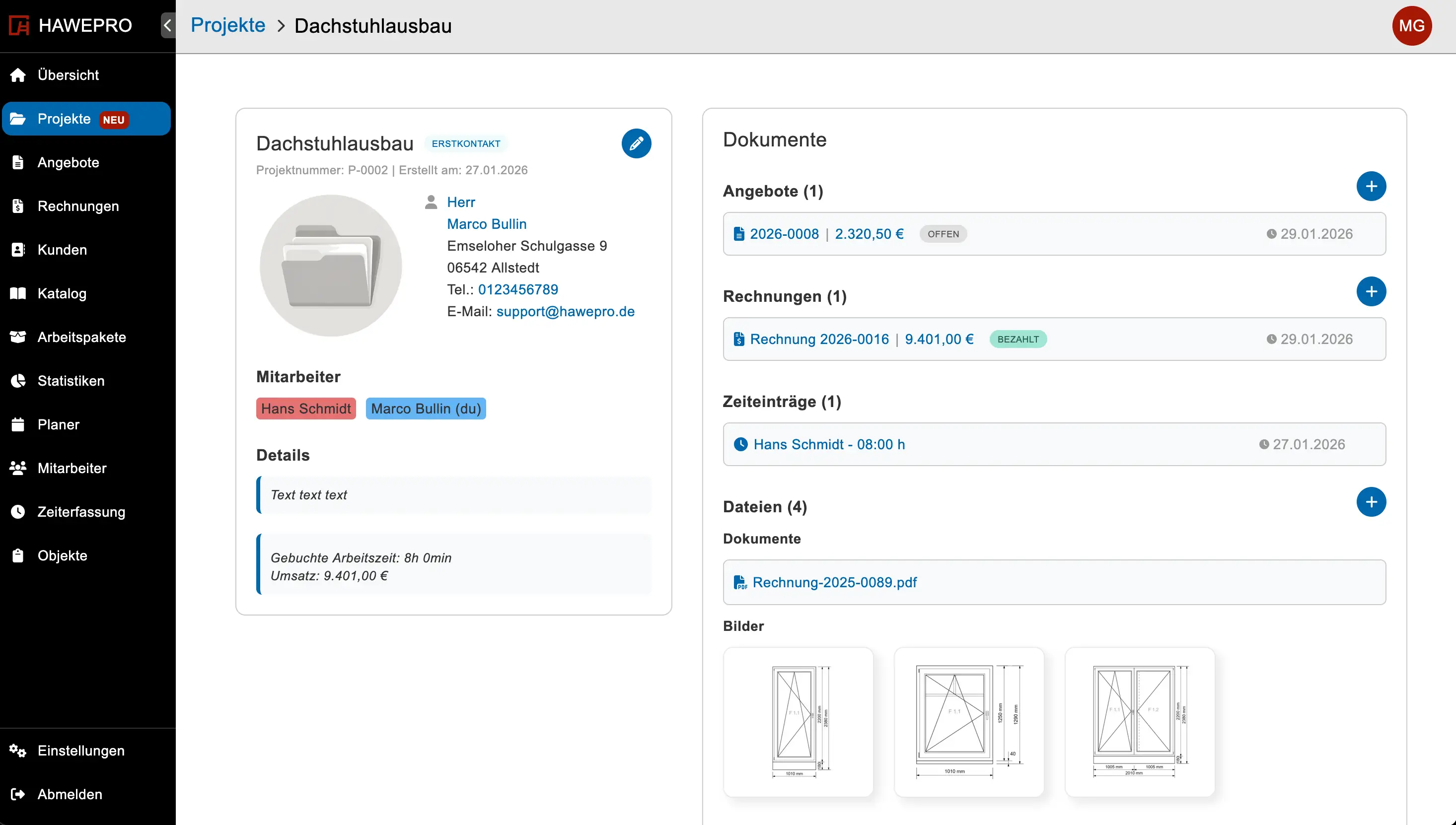Click the HAWEPRO logo icon
Screen dimensions: 1456x825
coord(19,25)
